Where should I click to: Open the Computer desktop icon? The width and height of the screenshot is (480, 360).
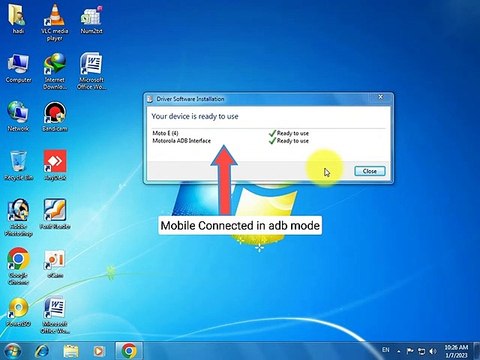point(18,68)
